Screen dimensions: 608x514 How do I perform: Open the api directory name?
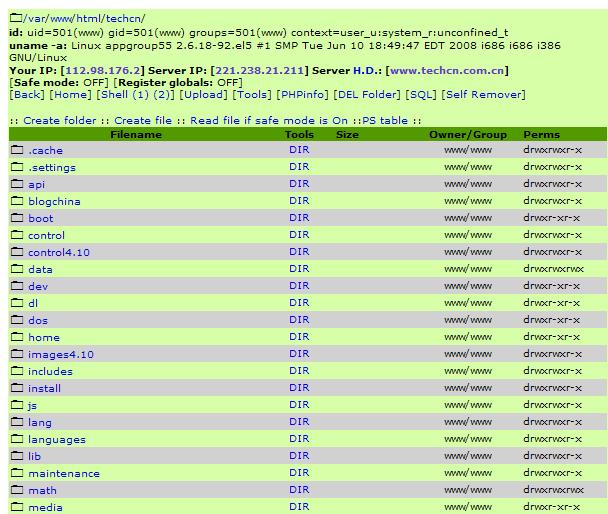[36, 184]
